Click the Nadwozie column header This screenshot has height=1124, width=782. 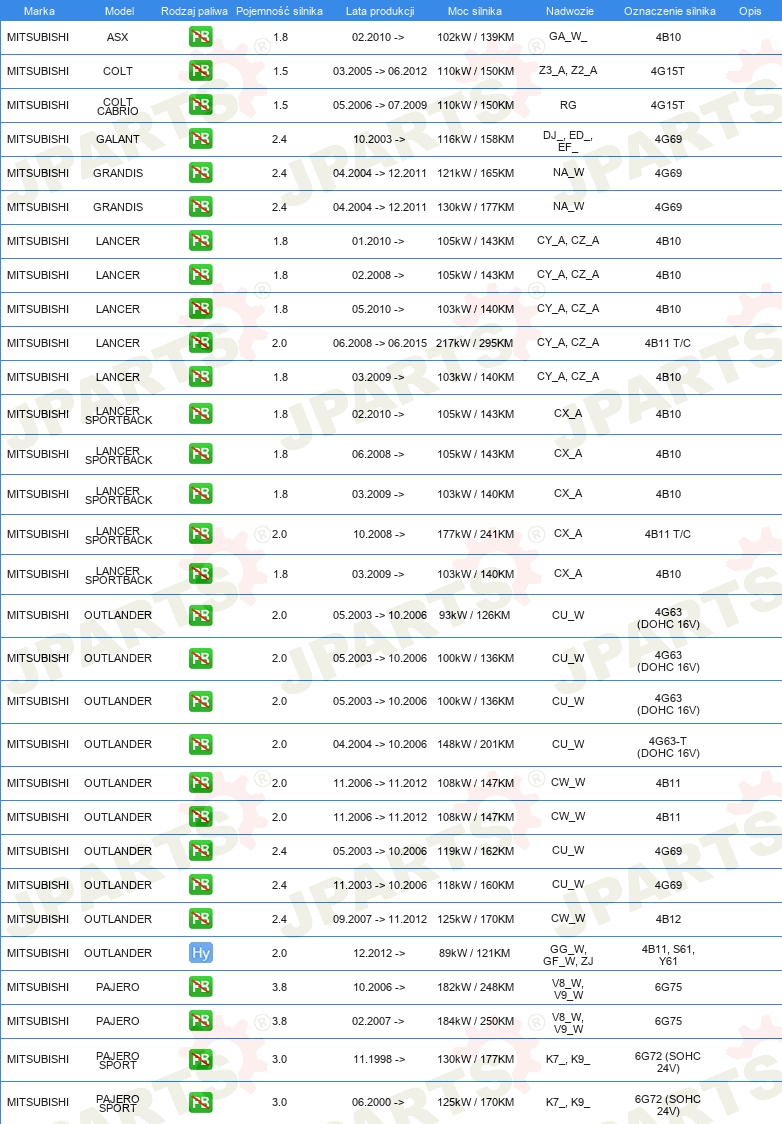click(569, 11)
